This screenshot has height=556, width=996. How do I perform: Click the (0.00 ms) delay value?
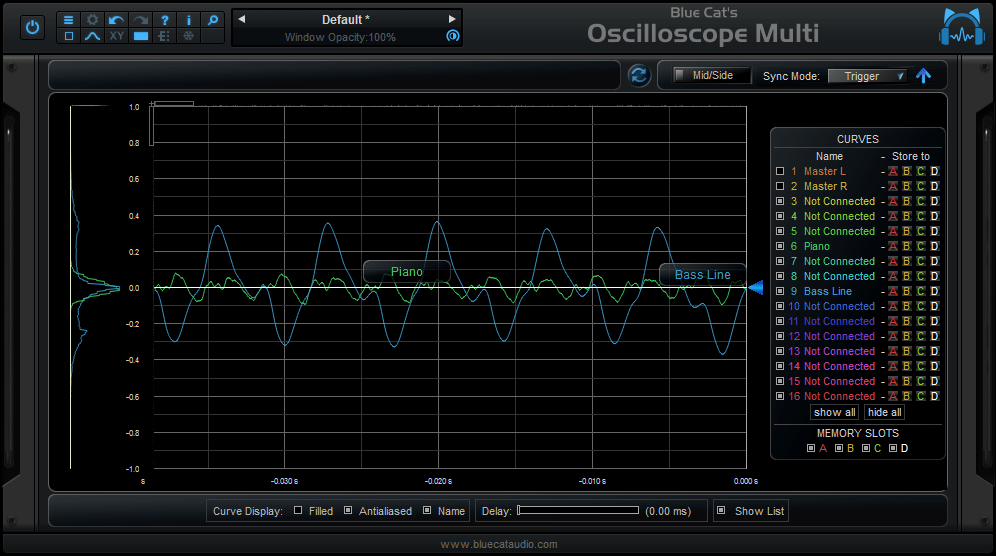click(x=668, y=511)
